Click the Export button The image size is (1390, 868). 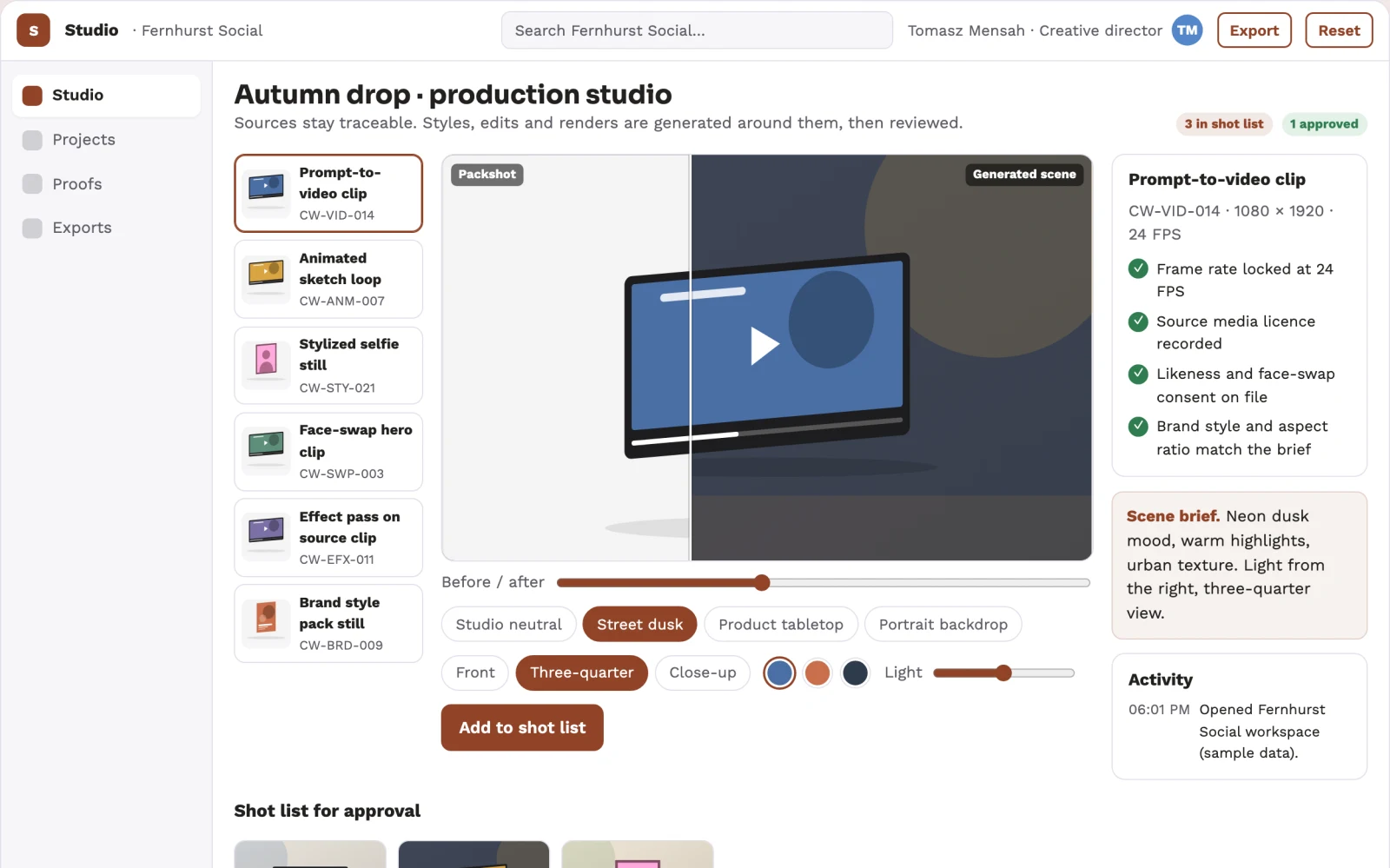pos(1254,30)
